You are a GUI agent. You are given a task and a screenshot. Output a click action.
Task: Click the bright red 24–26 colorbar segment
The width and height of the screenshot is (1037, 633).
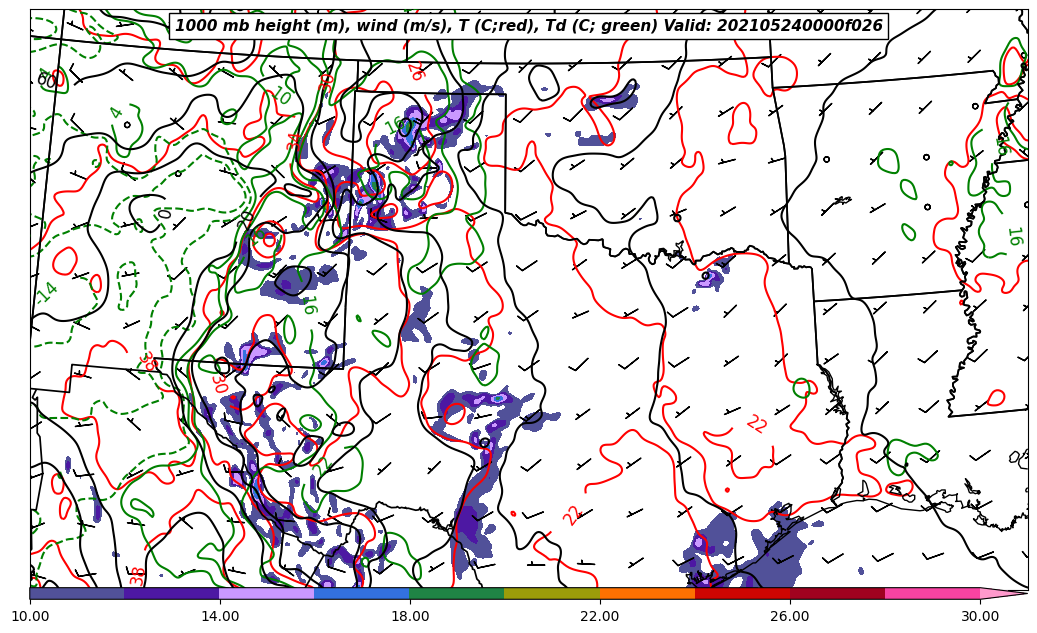(742, 593)
